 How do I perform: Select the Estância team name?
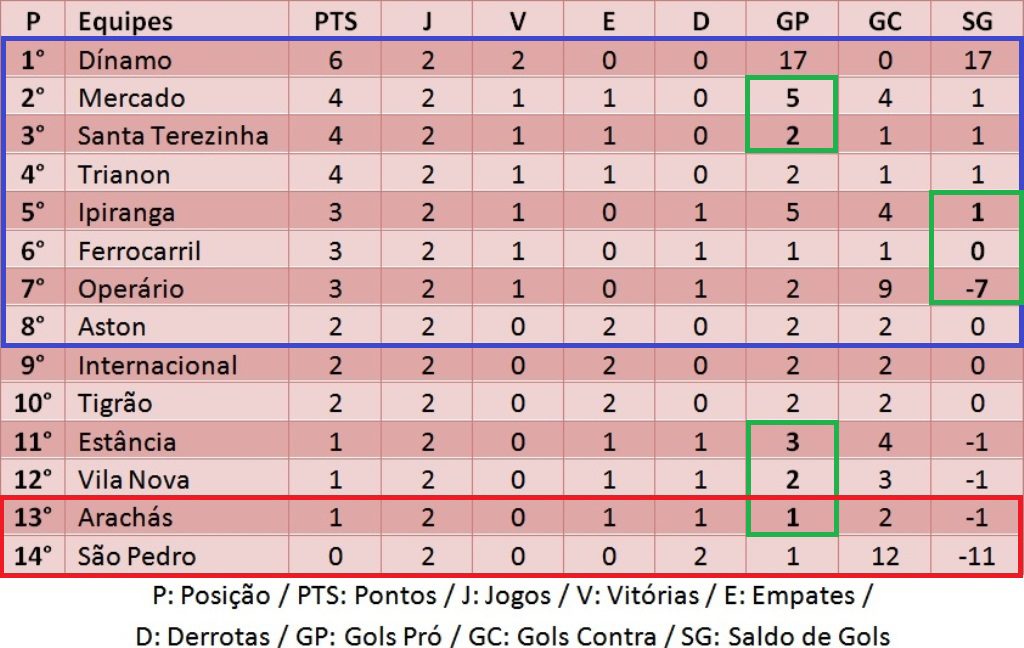point(127,441)
